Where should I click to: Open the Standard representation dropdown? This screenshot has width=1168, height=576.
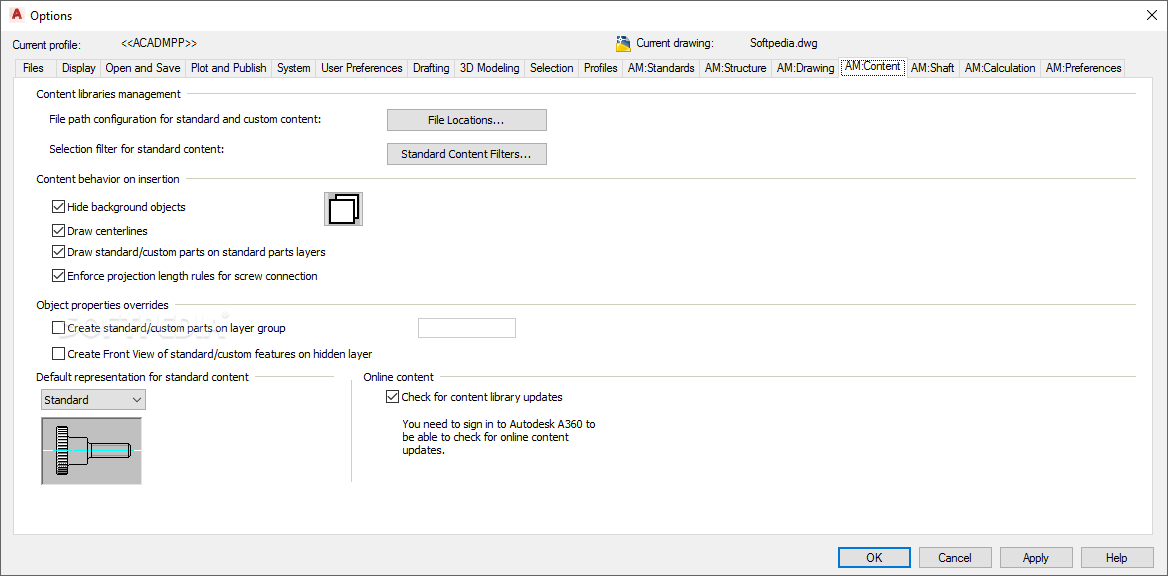pos(94,400)
